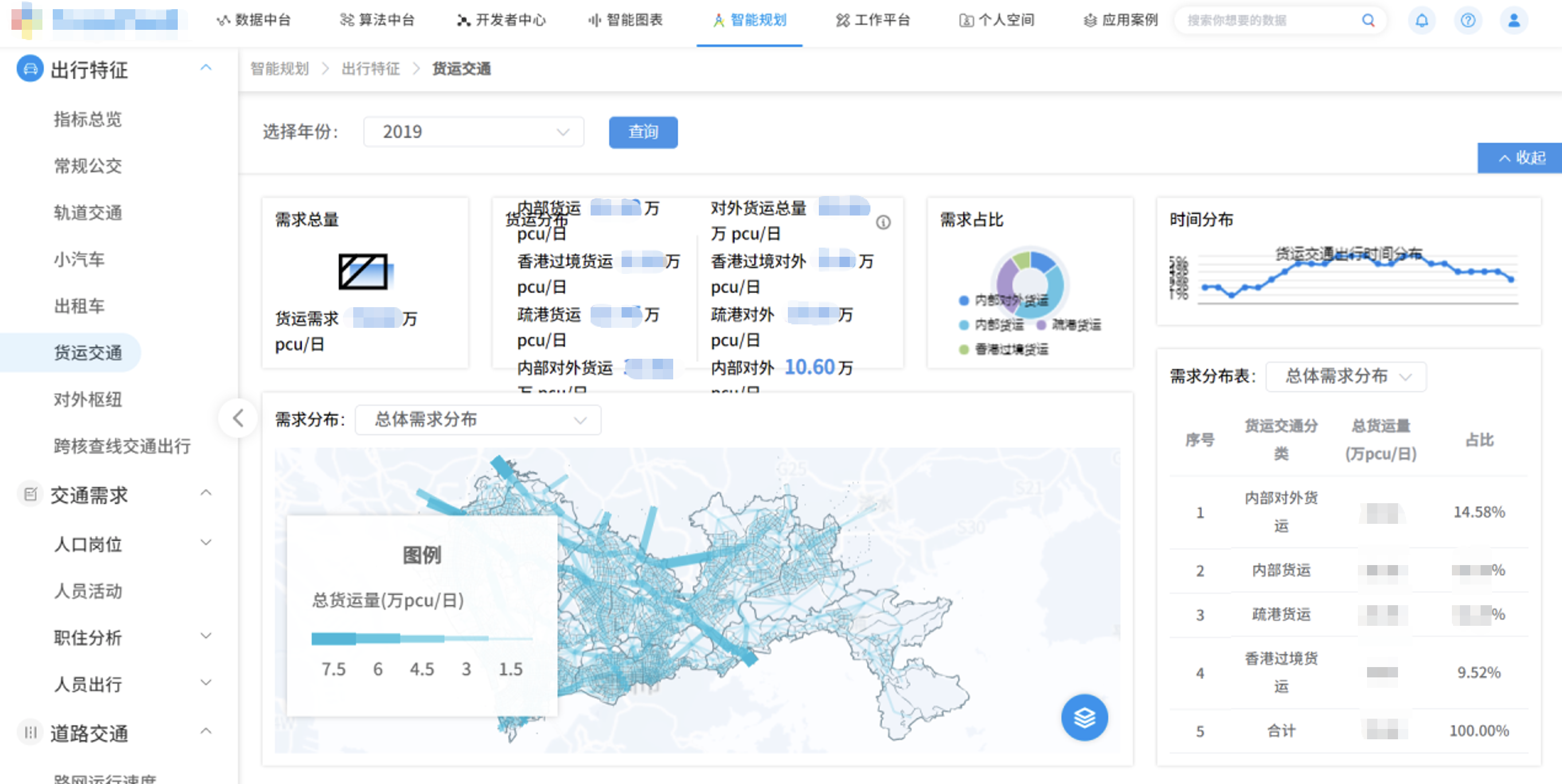Click the 交通需求 section icon
This screenshot has height=784, width=1562.
point(30,495)
